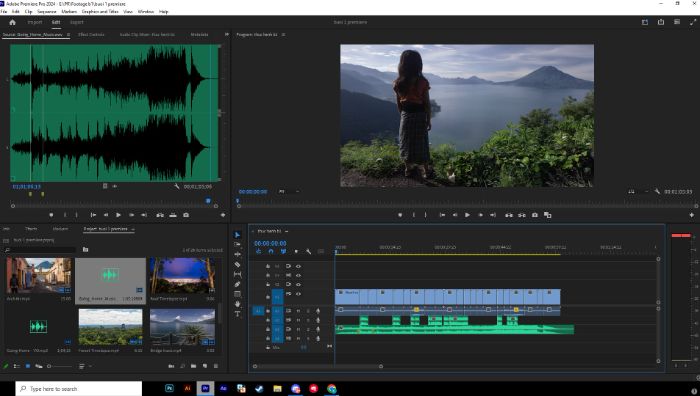Screen dimensions: 700x396
Task: Open Source tab panel menu
Action: pyautogui.click(x=68, y=34)
